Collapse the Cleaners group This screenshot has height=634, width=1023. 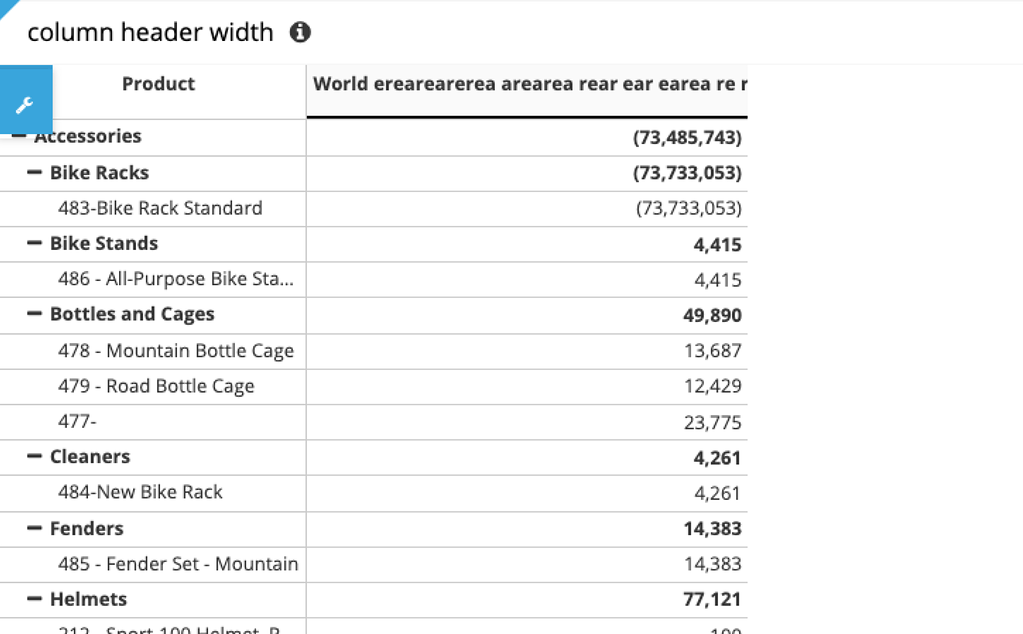point(36,456)
